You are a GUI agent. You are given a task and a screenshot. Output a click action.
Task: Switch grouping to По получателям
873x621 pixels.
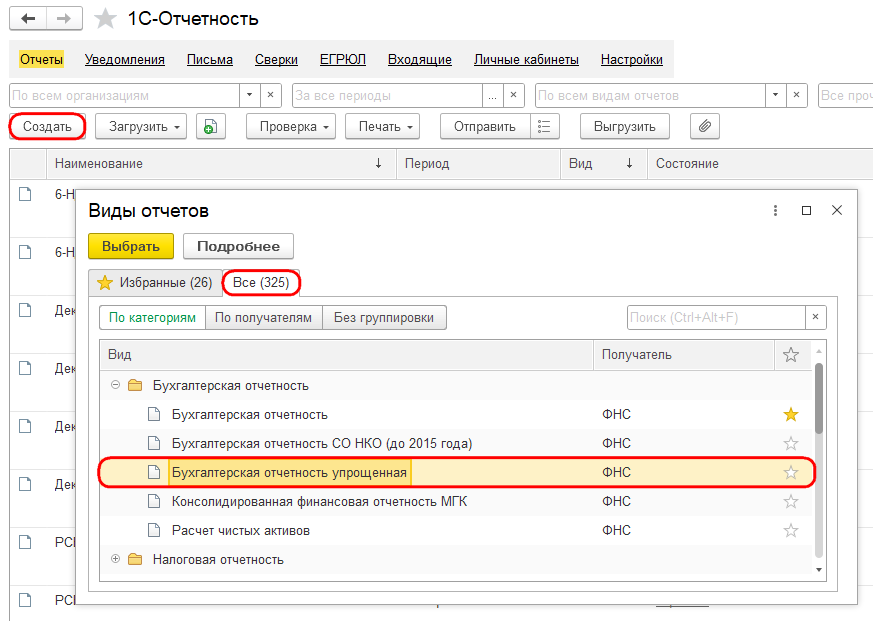(x=263, y=317)
